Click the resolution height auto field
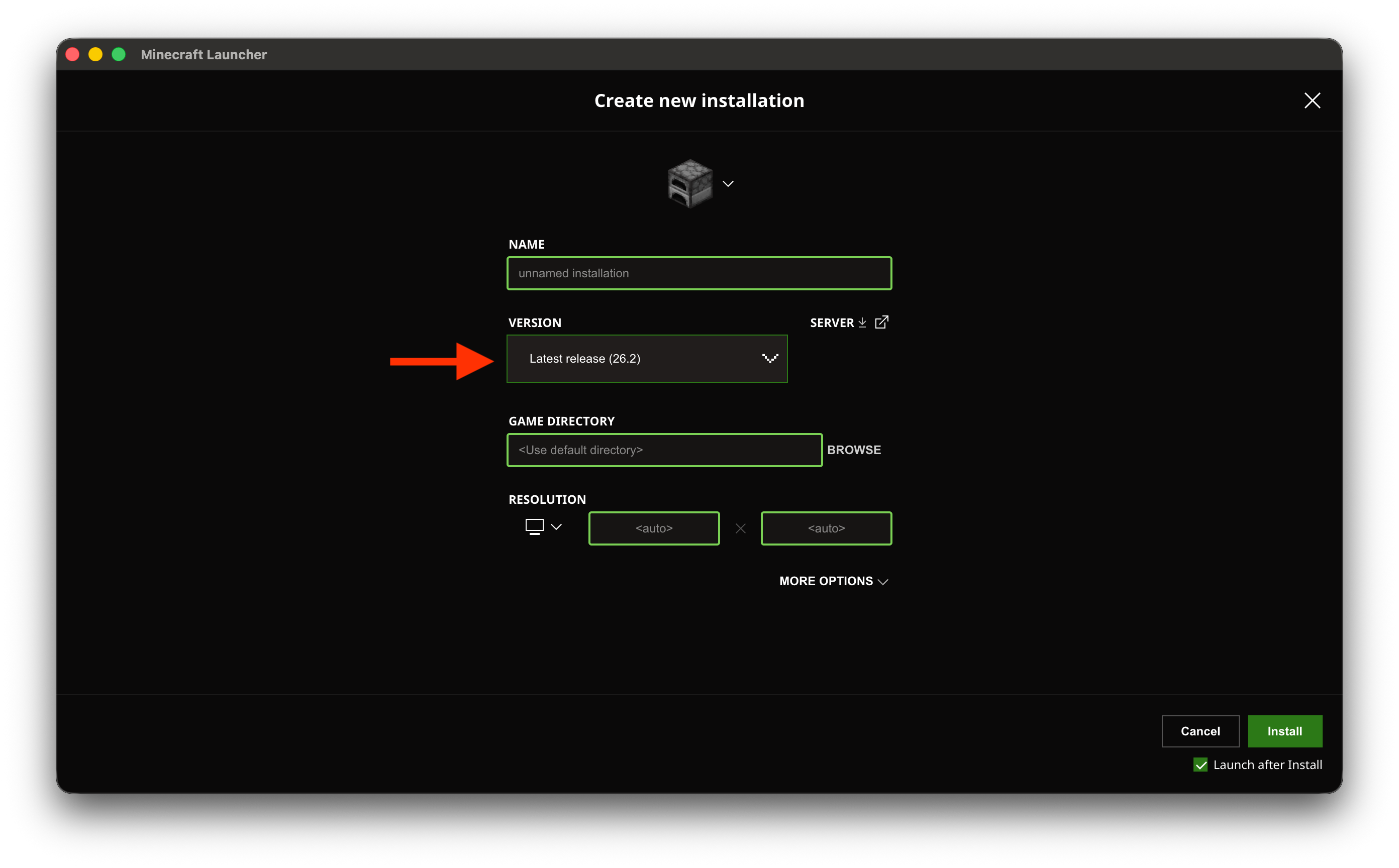This screenshot has height=868, width=1399. 827,528
